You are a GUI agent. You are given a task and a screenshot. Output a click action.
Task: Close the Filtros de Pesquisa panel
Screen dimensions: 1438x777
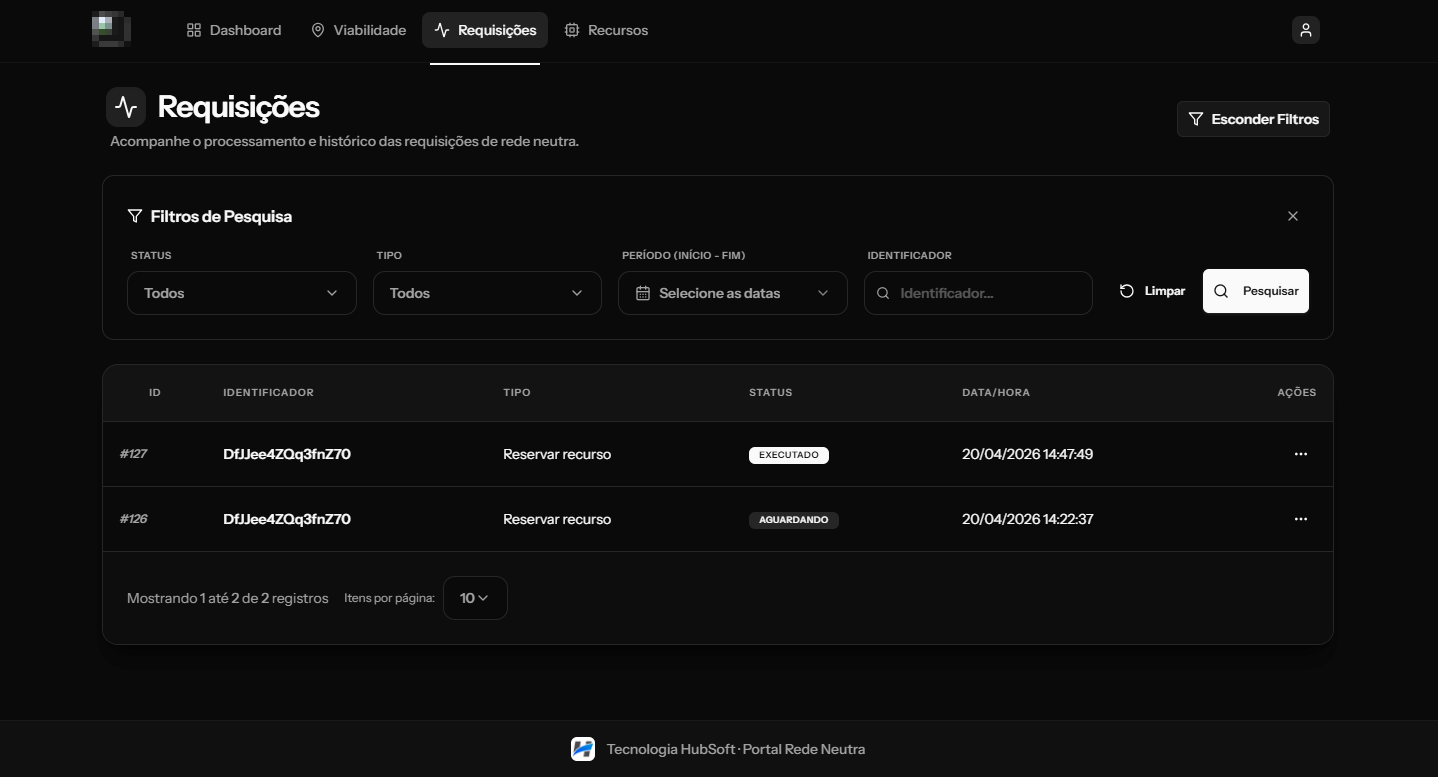click(x=1293, y=216)
